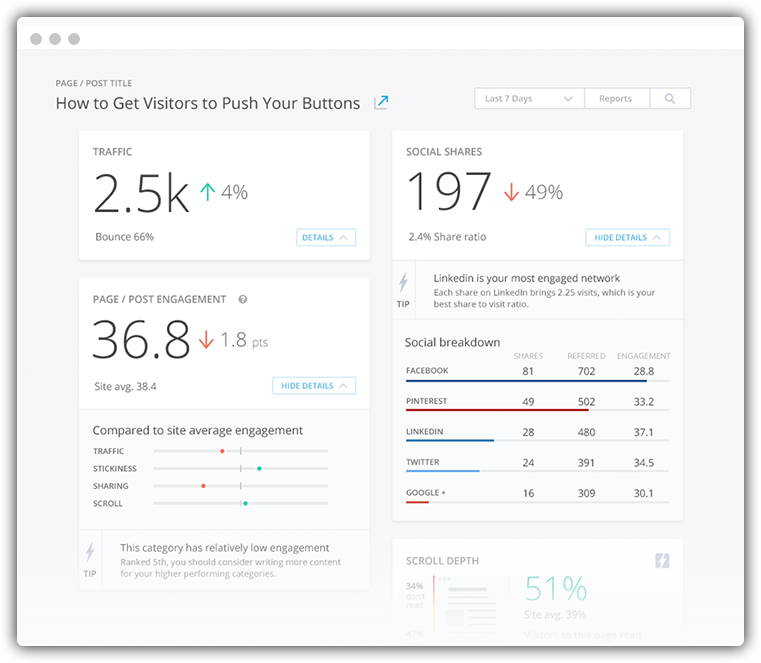Click the red down arrow beside 49%
The height and width of the screenshot is (663, 761).
[511, 192]
